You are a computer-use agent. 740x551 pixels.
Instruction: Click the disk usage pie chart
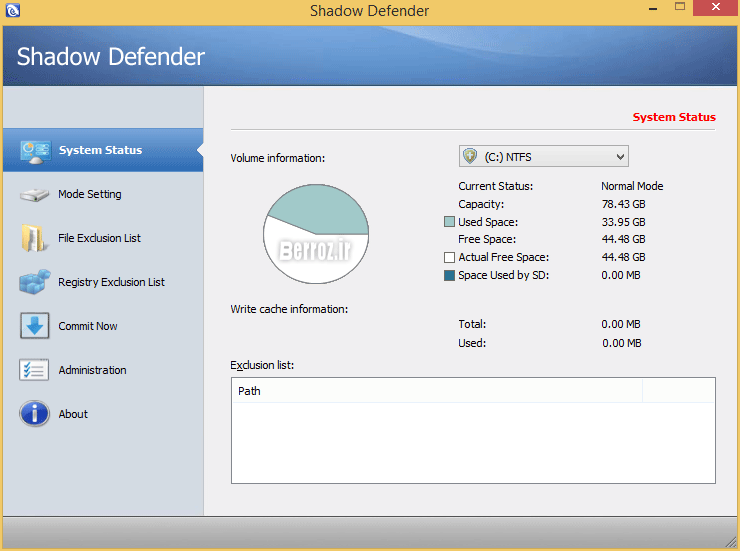(316, 234)
